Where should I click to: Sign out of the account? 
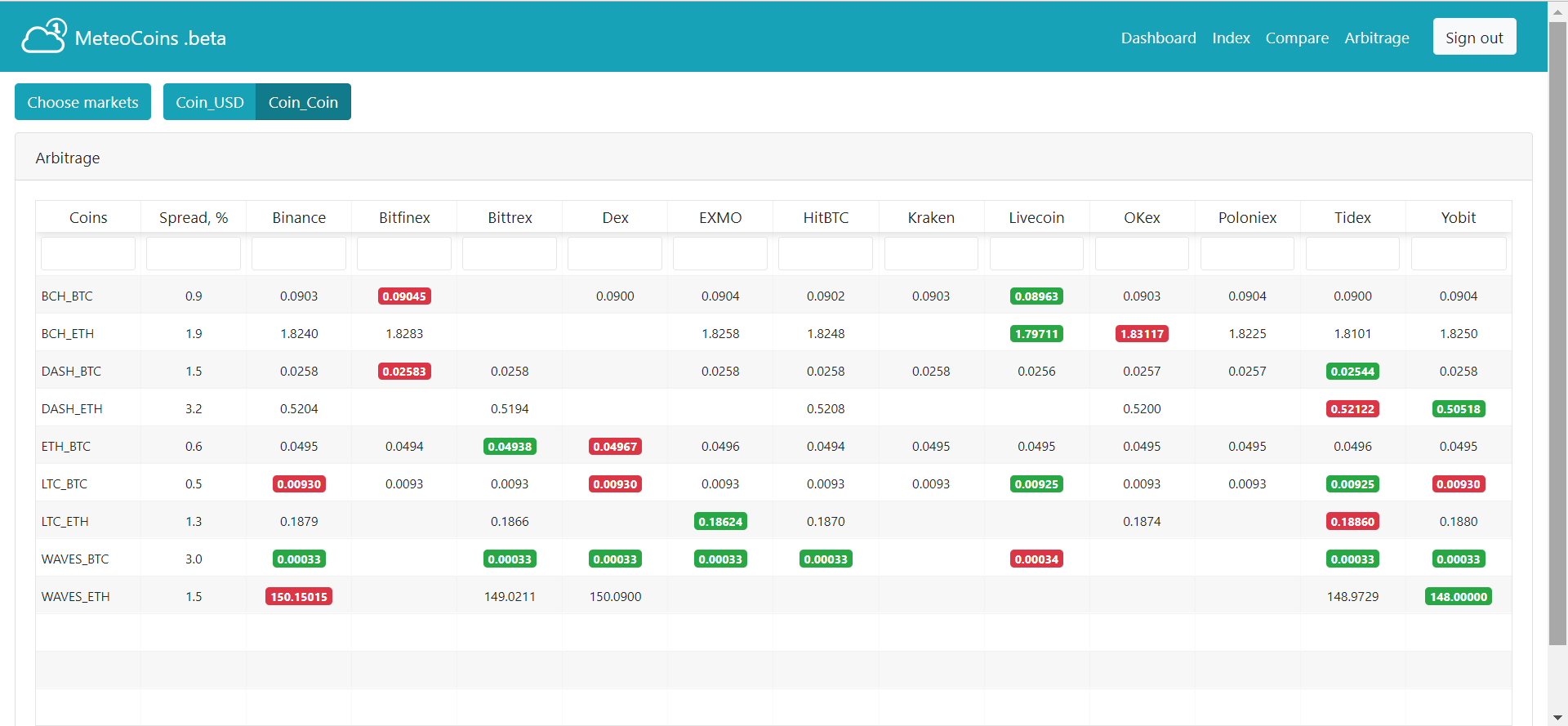coord(1474,37)
